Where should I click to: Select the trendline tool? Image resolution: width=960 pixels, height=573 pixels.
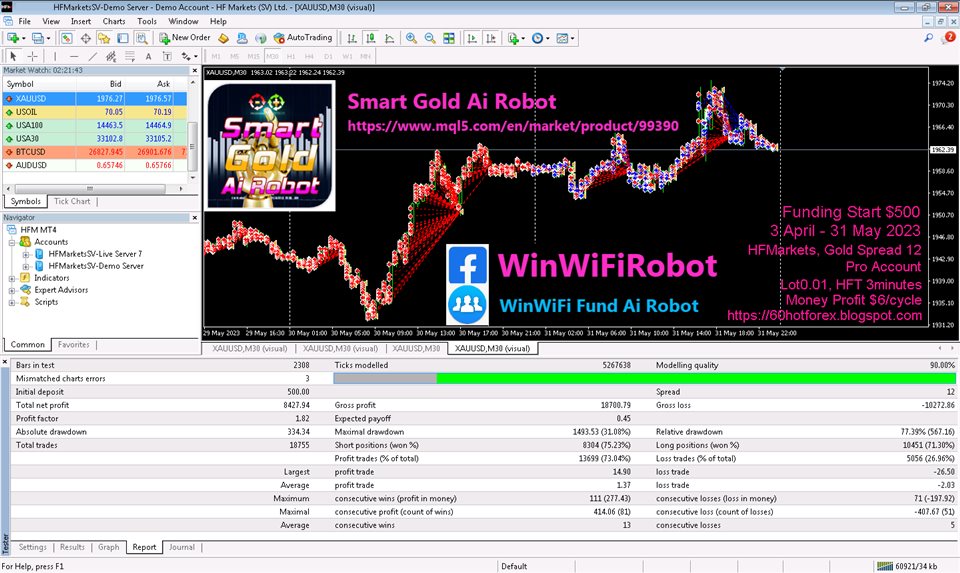click(92, 56)
